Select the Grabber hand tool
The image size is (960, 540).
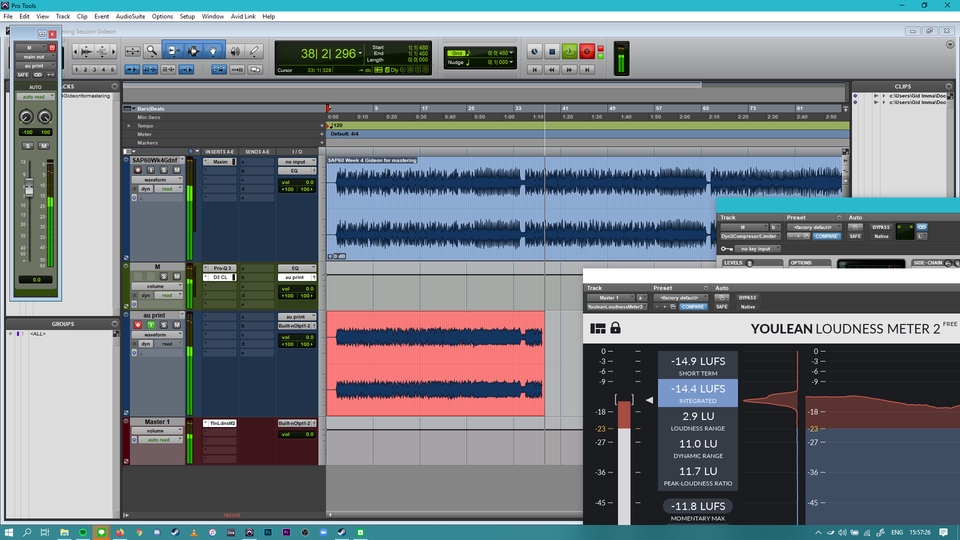coord(213,51)
